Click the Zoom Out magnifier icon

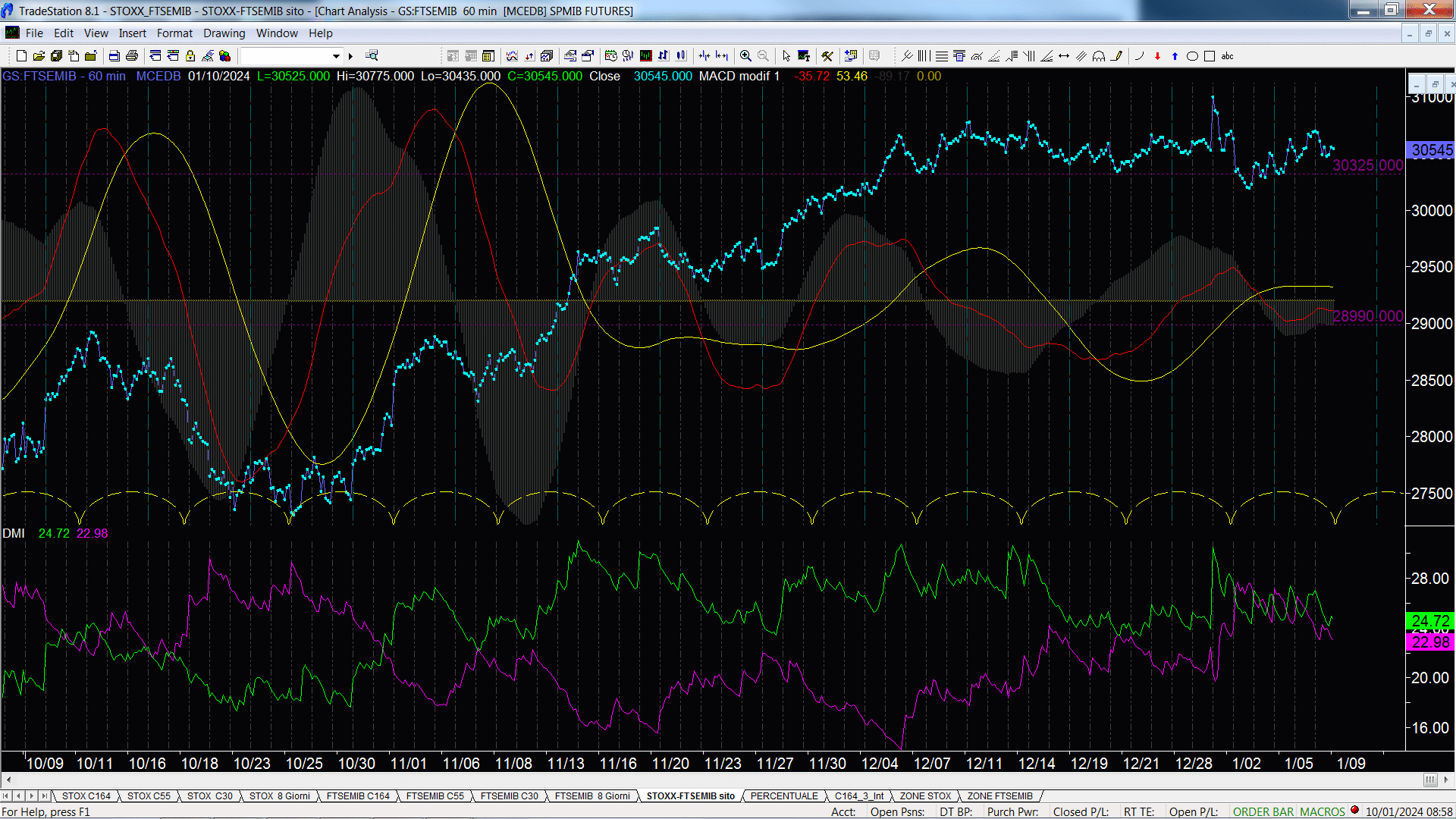point(763,55)
